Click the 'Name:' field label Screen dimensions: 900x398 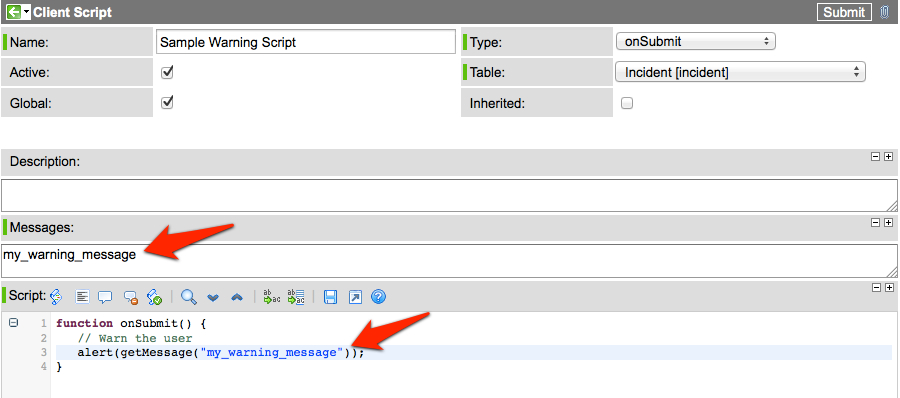point(30,42)
